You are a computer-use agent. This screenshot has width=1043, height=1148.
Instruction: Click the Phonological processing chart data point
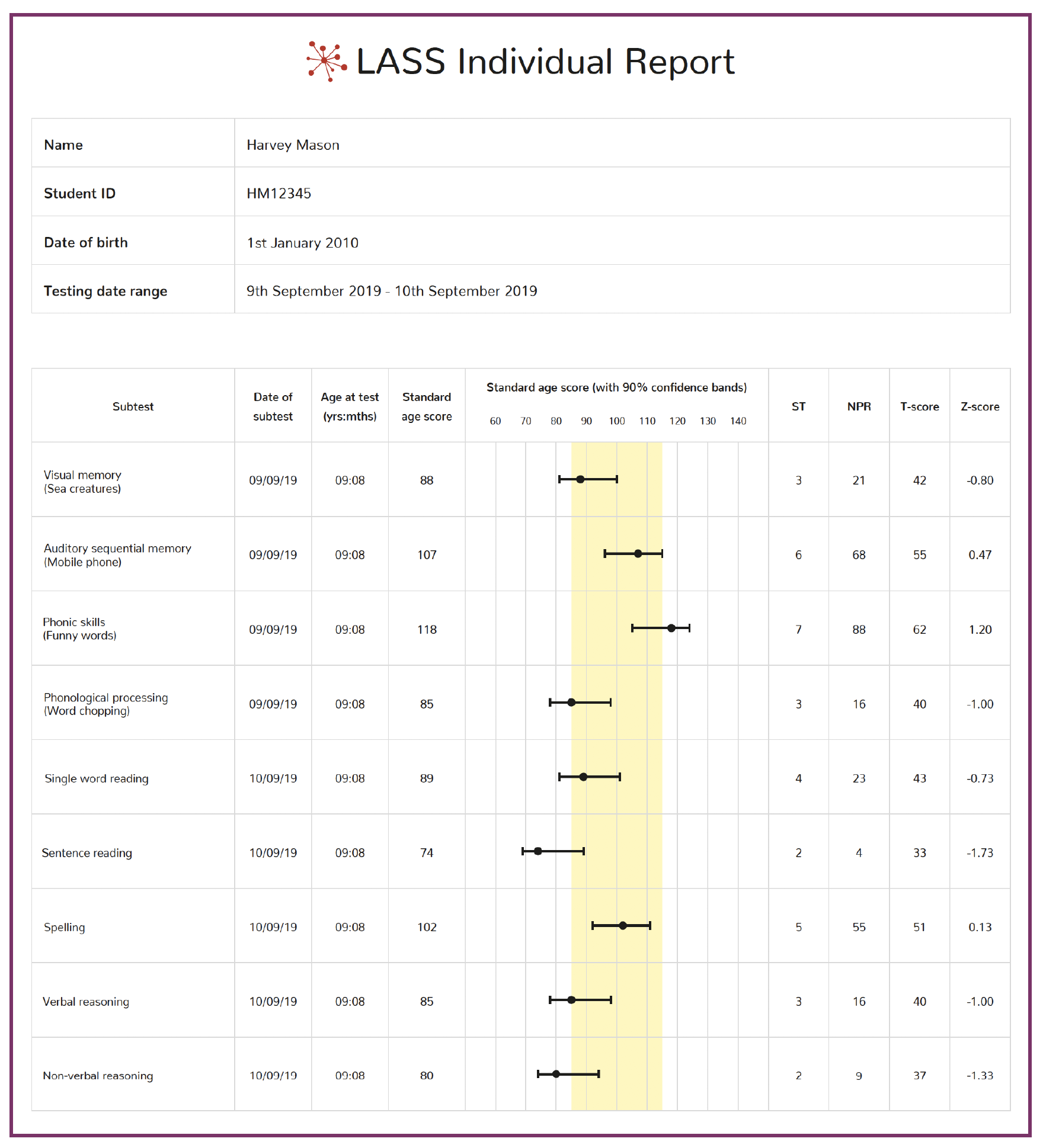[x=571, y=703]
